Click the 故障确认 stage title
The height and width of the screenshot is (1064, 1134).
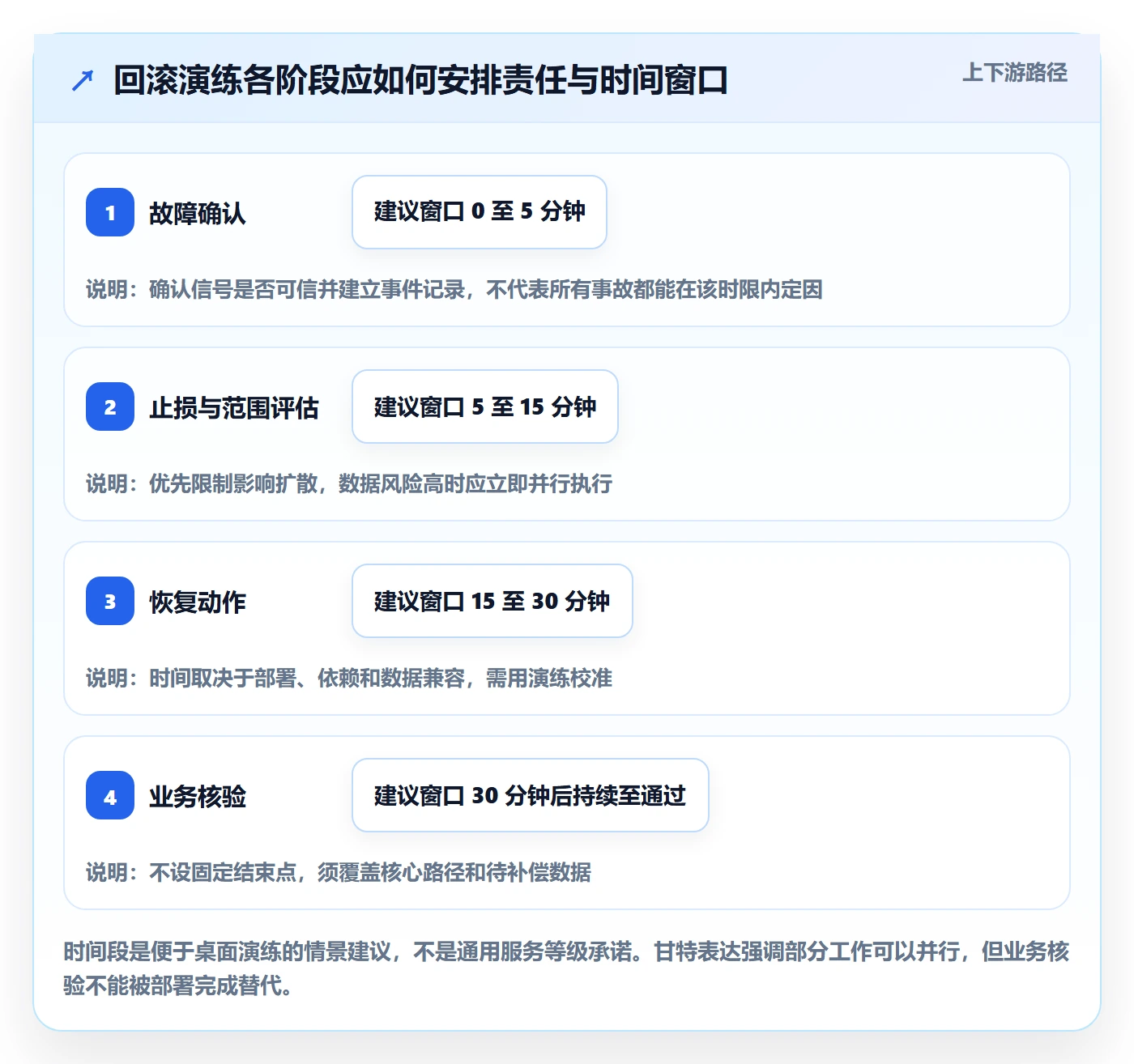pyautogui.click(x=198, y=214)
